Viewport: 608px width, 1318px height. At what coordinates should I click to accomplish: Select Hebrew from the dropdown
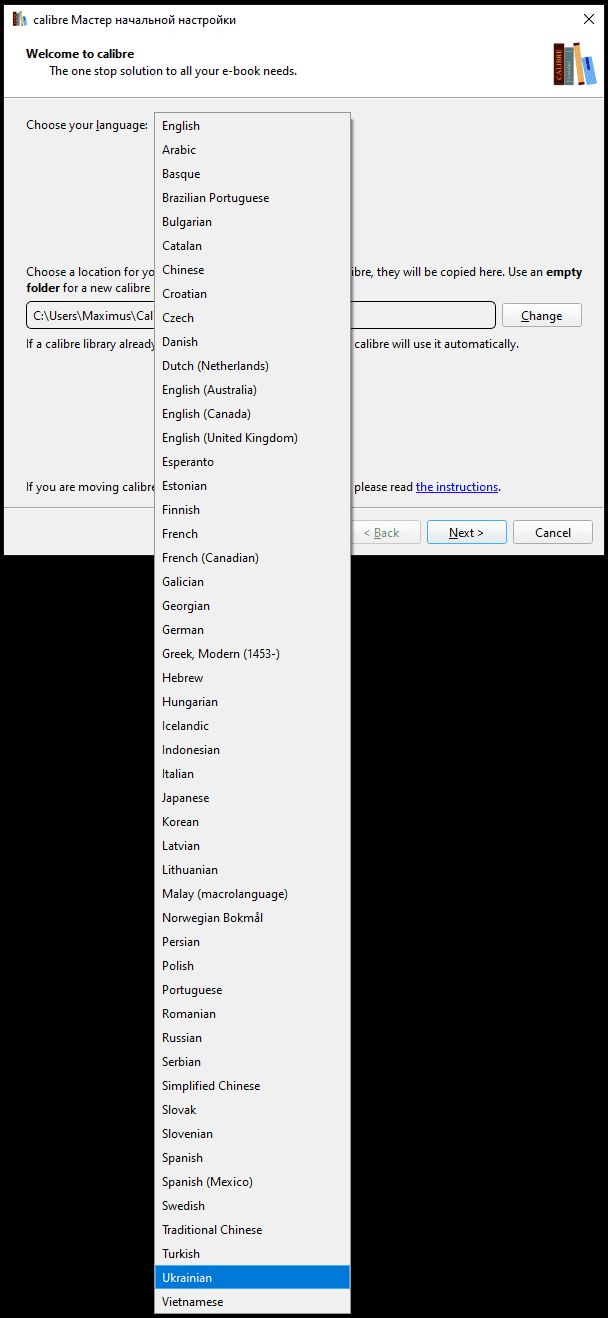coord(252,678)
